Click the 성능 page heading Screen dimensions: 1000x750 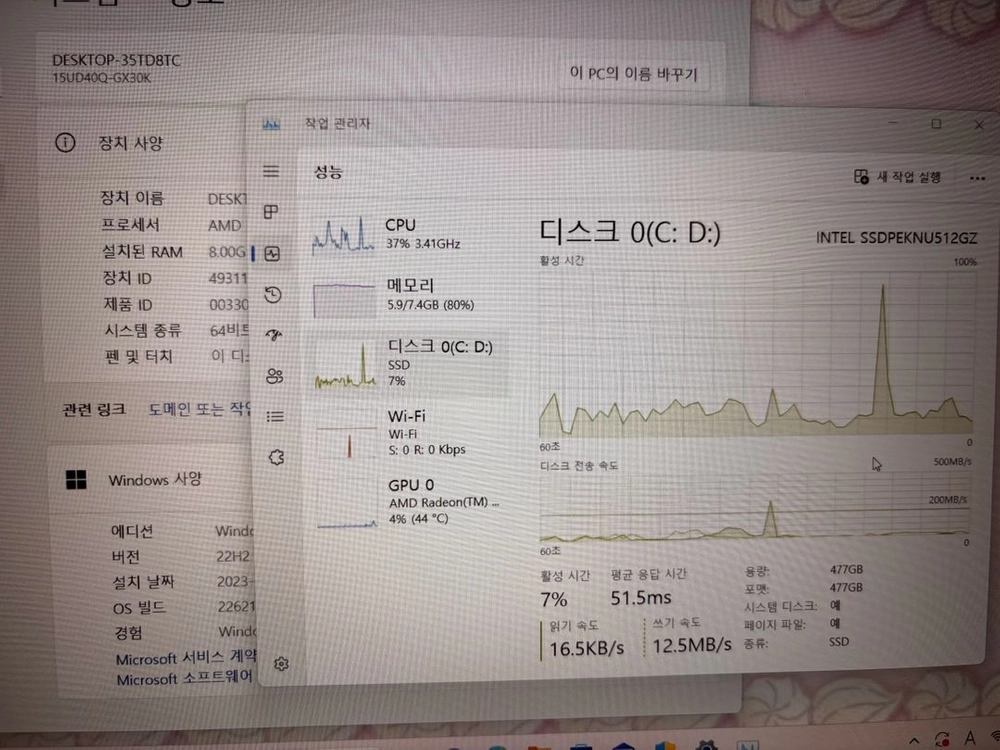click(328, 172)
